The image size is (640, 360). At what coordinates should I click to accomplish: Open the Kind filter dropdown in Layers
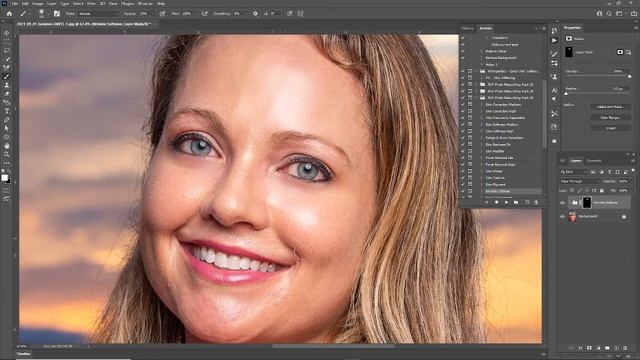[573, 172]
